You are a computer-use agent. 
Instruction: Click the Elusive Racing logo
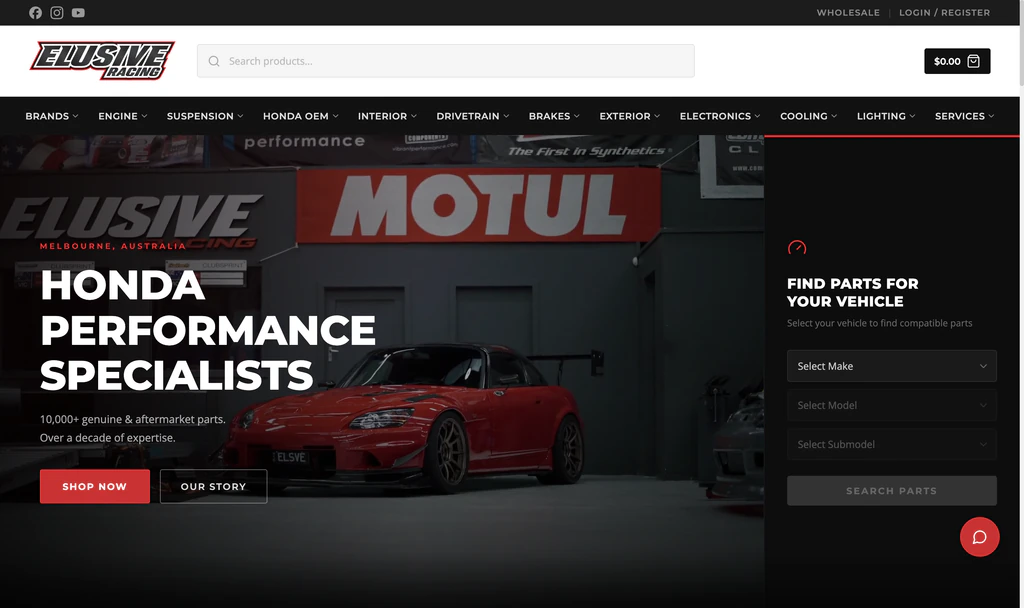click(x=102, y=61)
